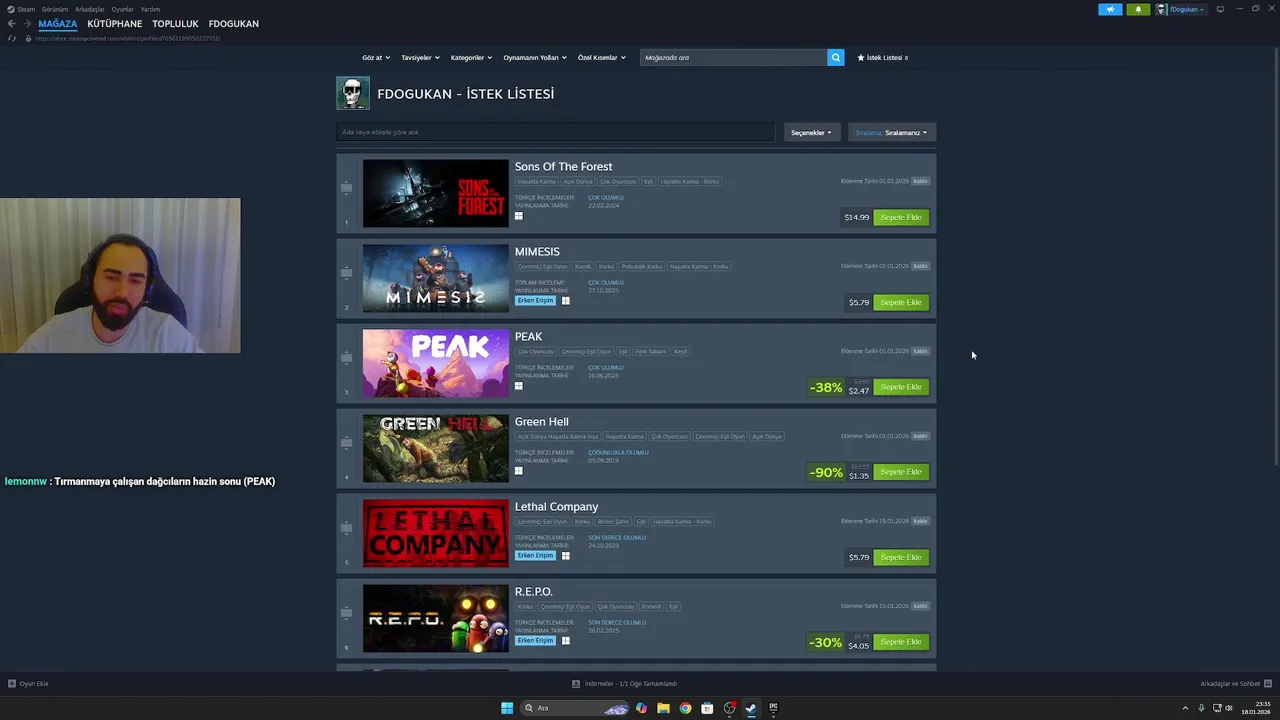Switch to the FDOGUKAN profile tab
1280x720 pixels.
pos(234,23)
